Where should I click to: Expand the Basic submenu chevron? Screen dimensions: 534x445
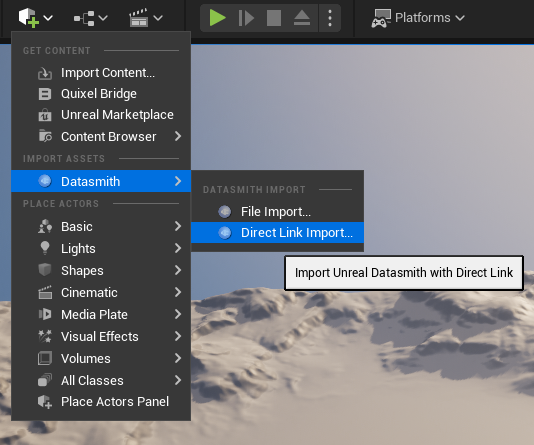pyautogui.click(x=178, y=226)
